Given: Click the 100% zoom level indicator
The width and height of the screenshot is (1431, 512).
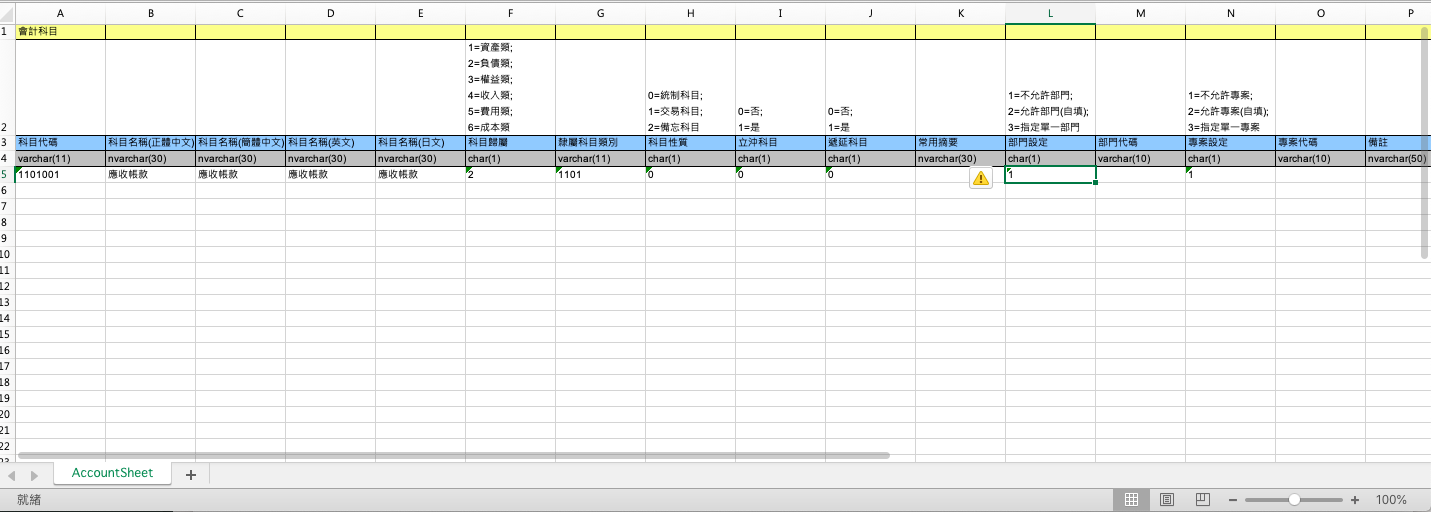Looking at the screenshot, I should tap(1391, 499).
